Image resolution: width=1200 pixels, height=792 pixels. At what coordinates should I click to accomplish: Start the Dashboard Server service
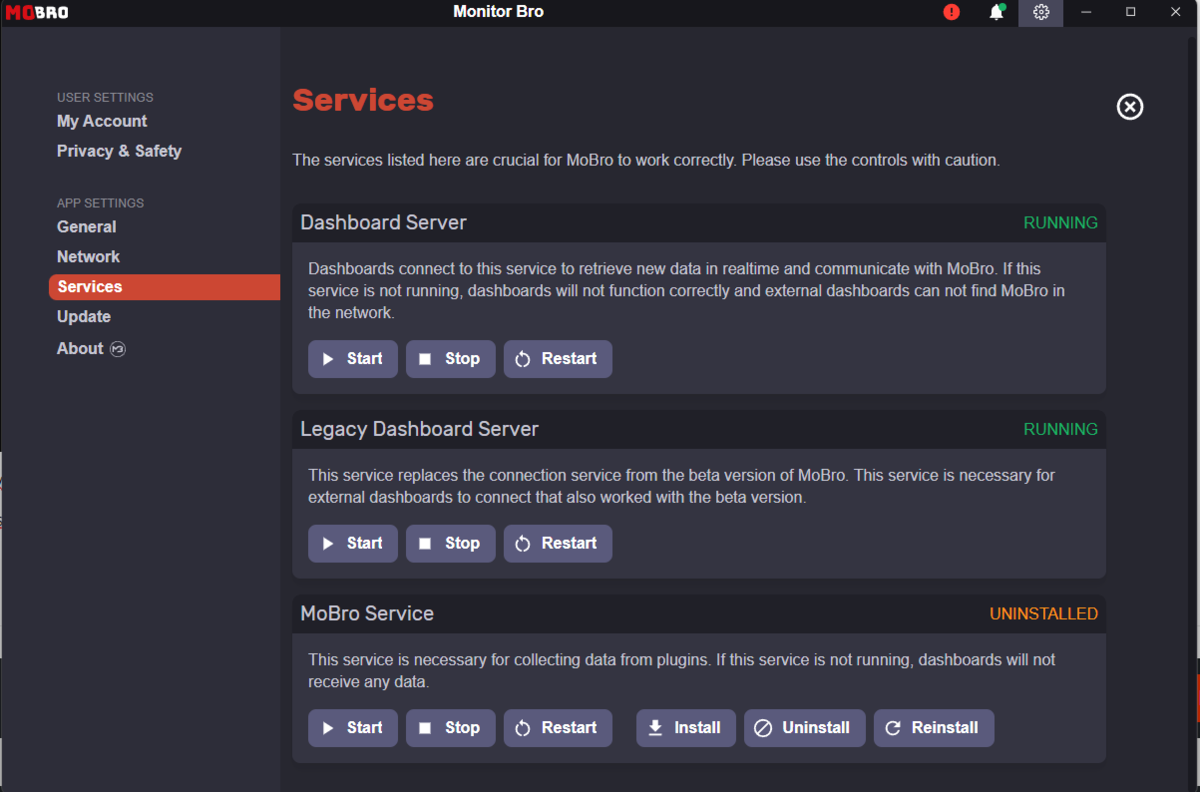pyautogui.click(x=353, y=359)
